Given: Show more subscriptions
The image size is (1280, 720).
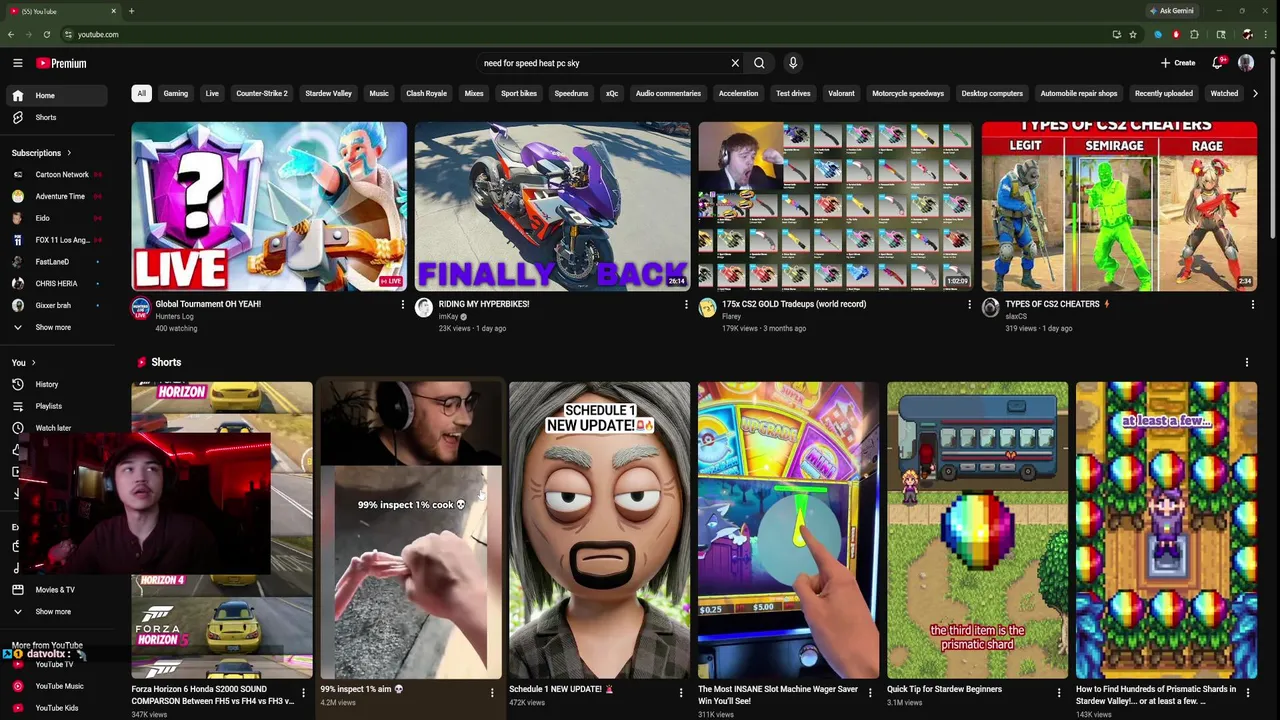Looking at the screenshot, I should point(56,328).
